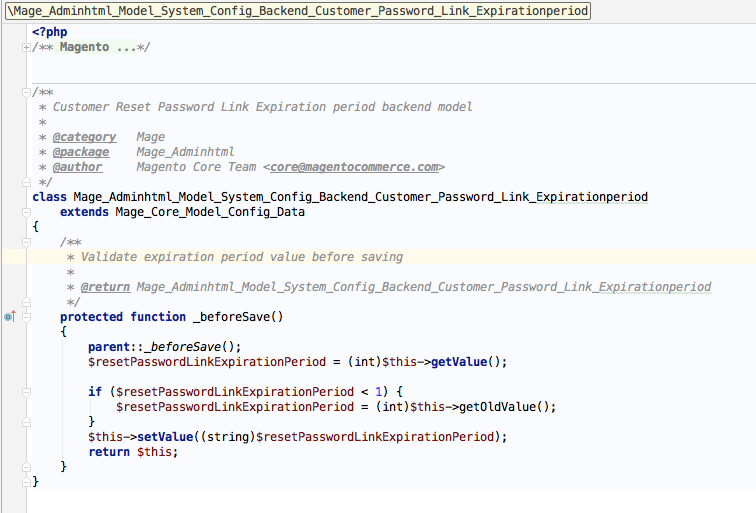Click fold end marker at class final closing brace
The image size is (756, 513).
click(26, 482)
